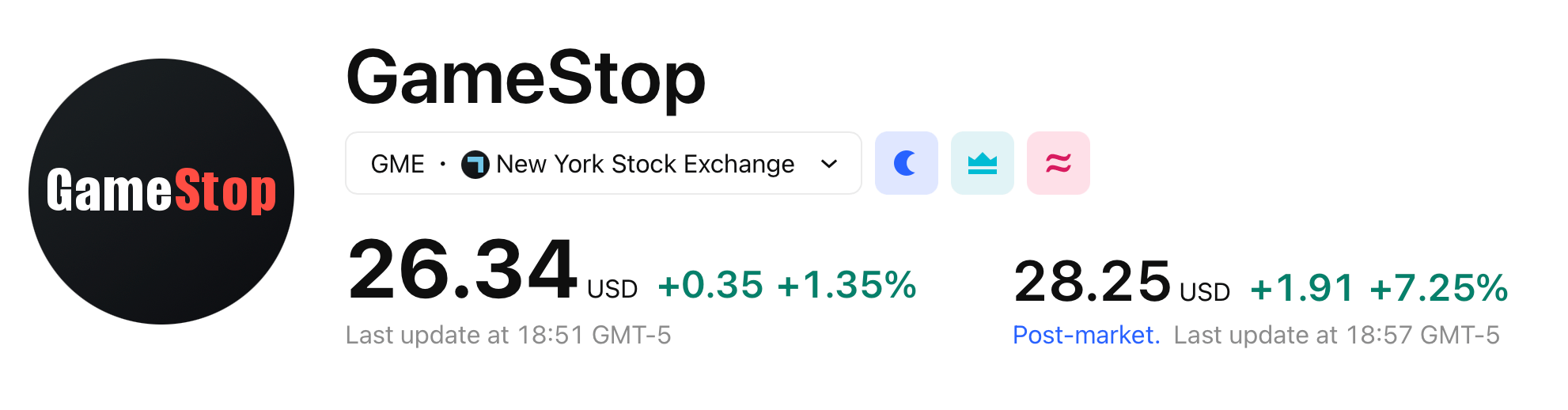Click the New York Stock Exchange label
The width and height of the screenshot is (1568, 410).
pyautogui.click(x=645, y=165)
